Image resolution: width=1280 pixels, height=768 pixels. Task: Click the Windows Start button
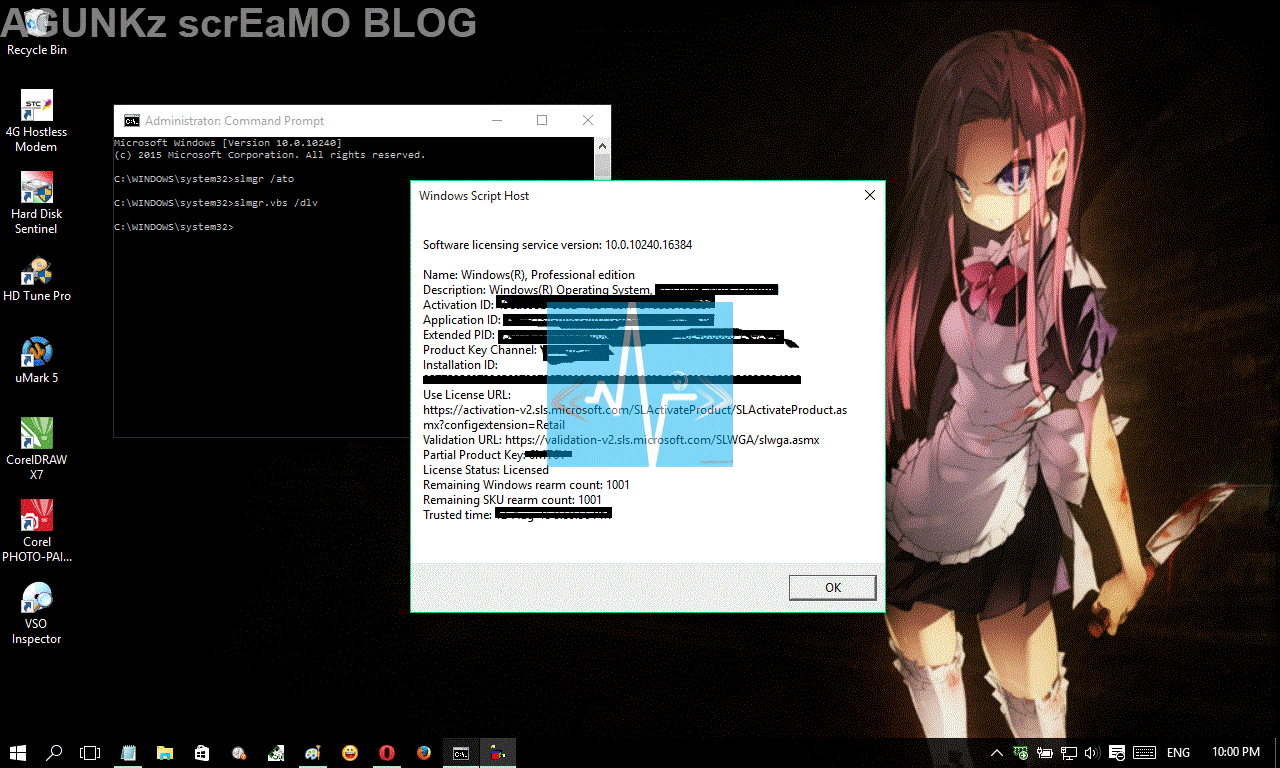coord(18,753)
